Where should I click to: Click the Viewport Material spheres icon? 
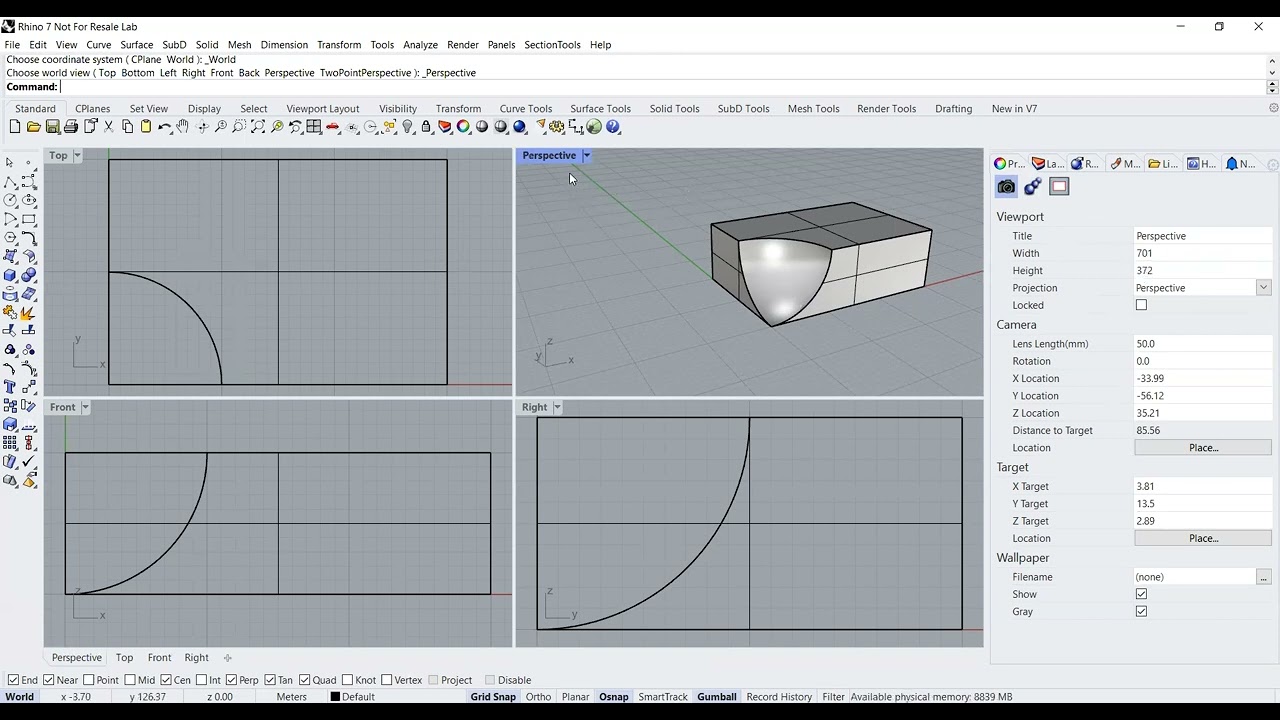[x=1033, y=187]
